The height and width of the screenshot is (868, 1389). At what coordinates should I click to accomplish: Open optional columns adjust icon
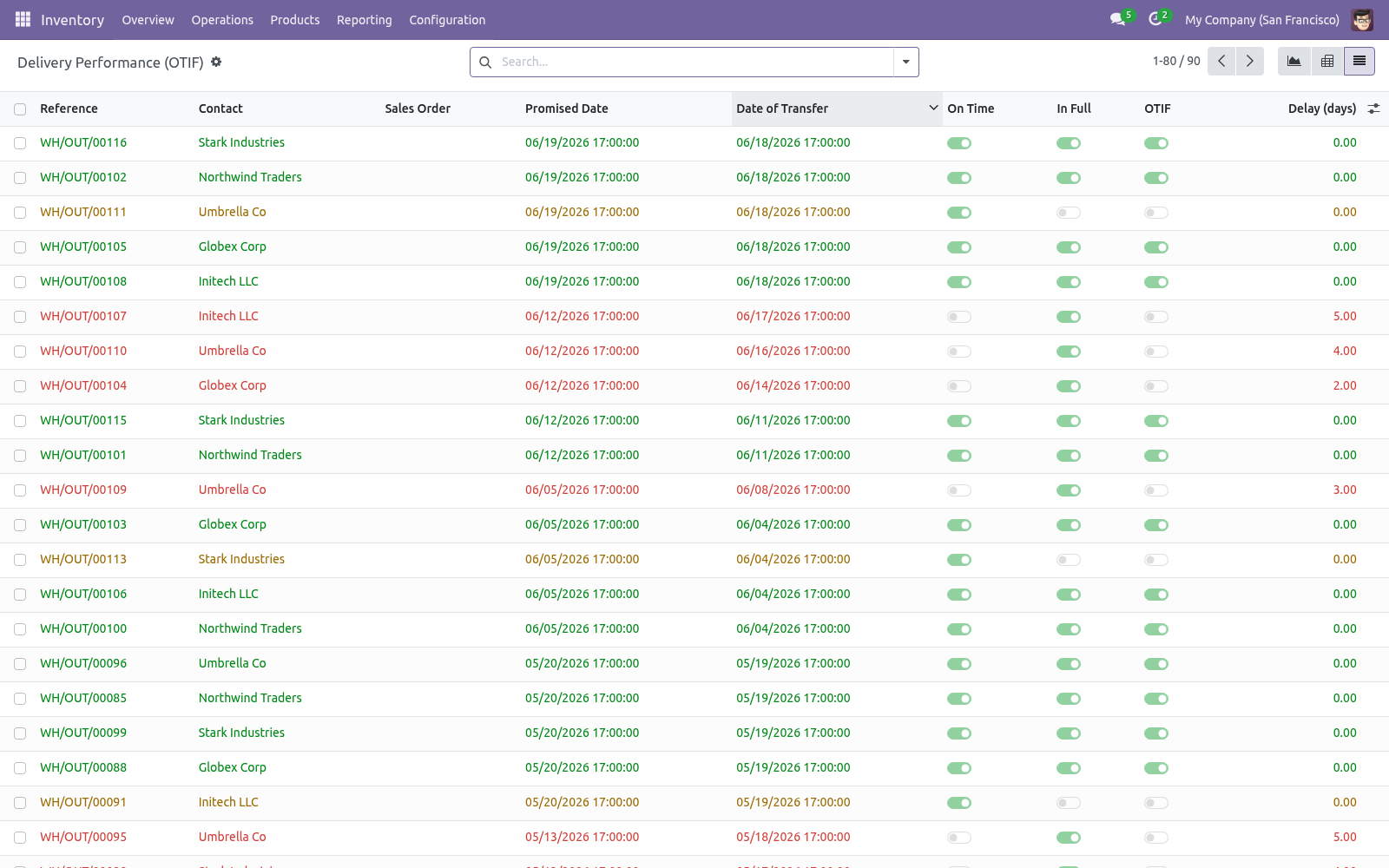(1373, 108)
